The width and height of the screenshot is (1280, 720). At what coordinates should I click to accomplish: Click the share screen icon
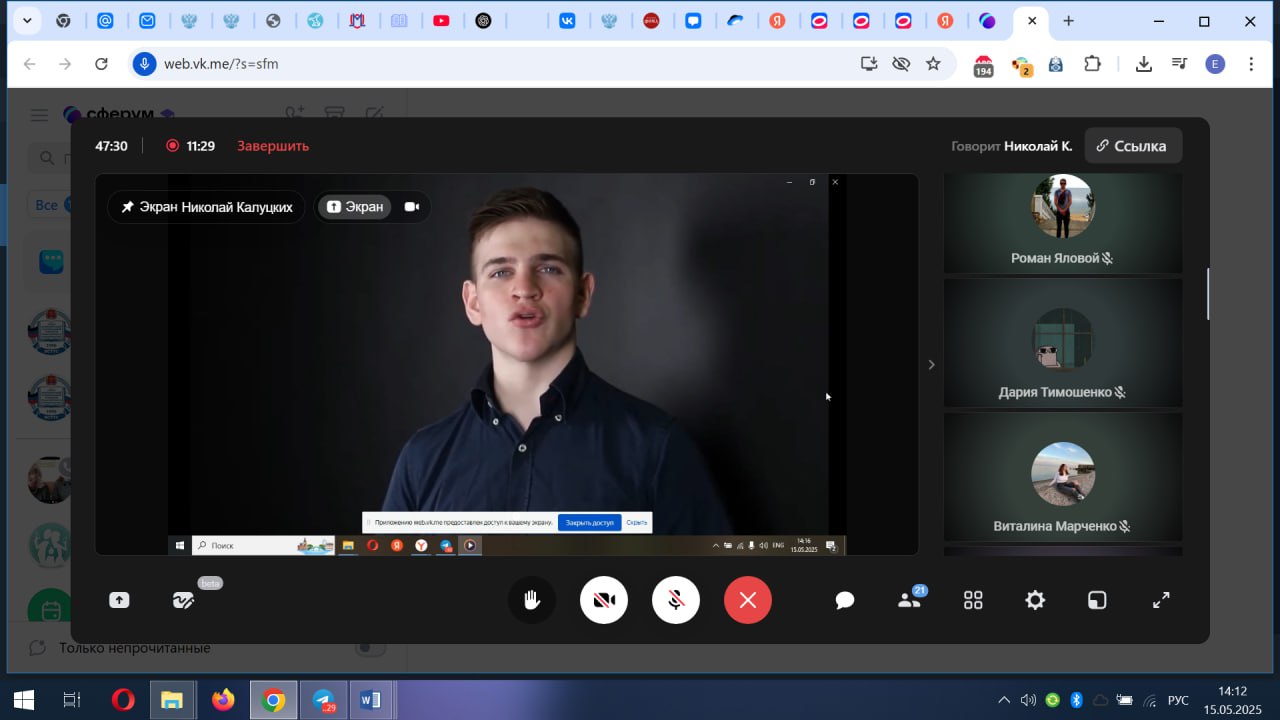[x=119, y=600]
